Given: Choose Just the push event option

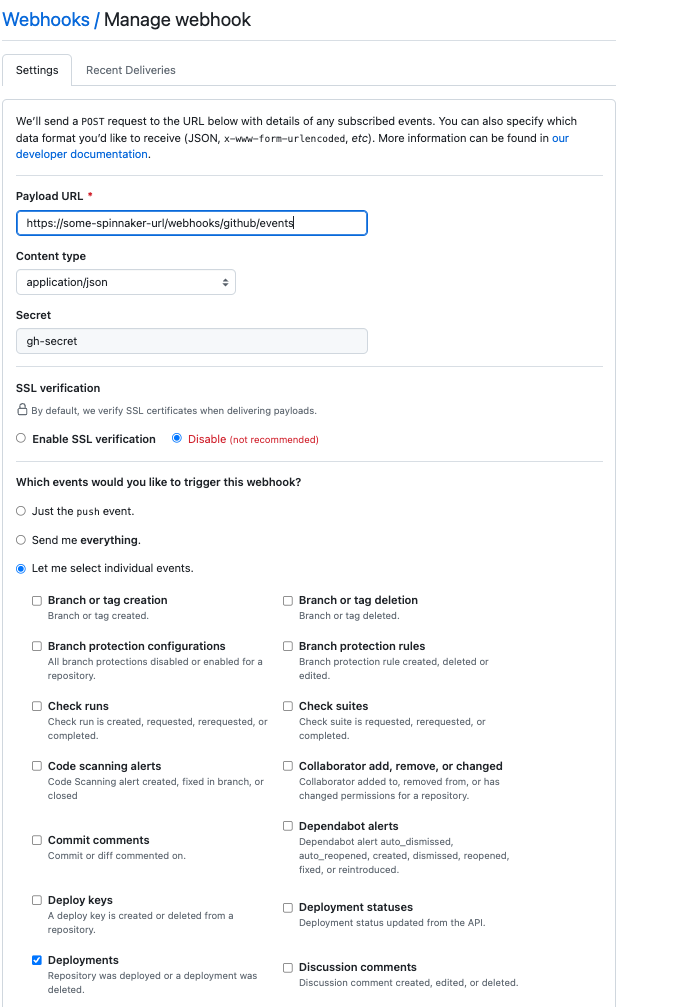Looking at the screenshot, I should [22, 511].
